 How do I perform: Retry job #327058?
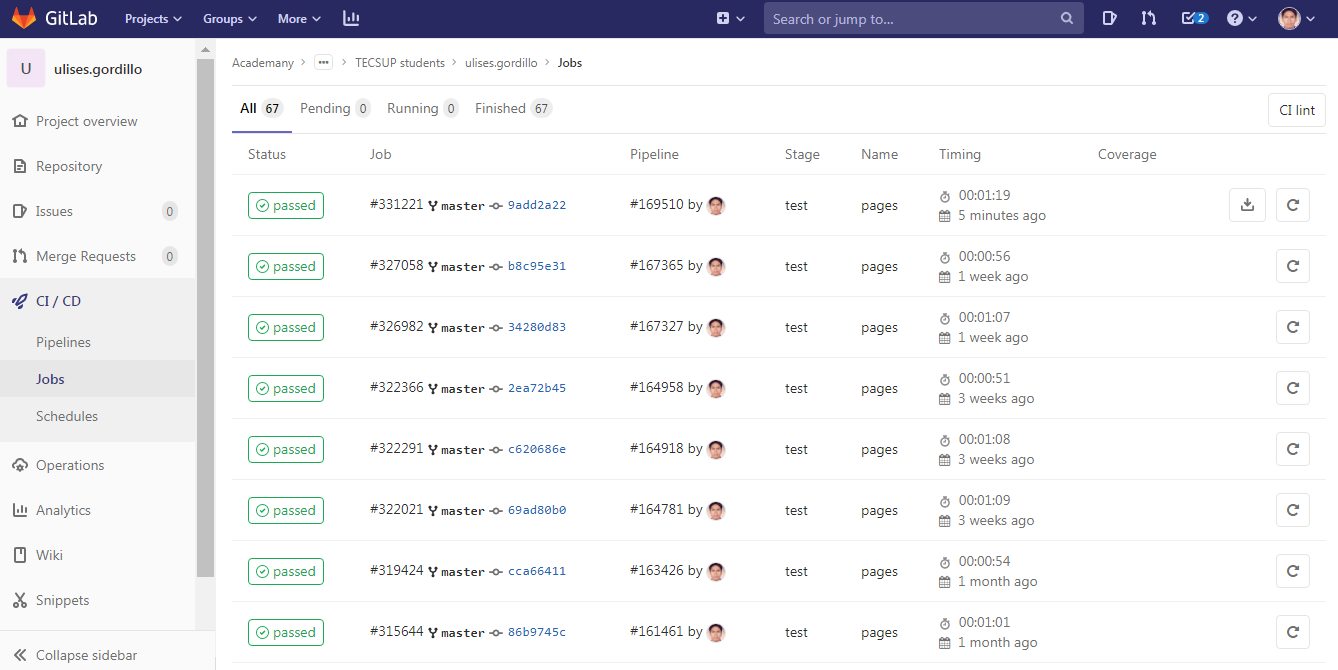1293,266
